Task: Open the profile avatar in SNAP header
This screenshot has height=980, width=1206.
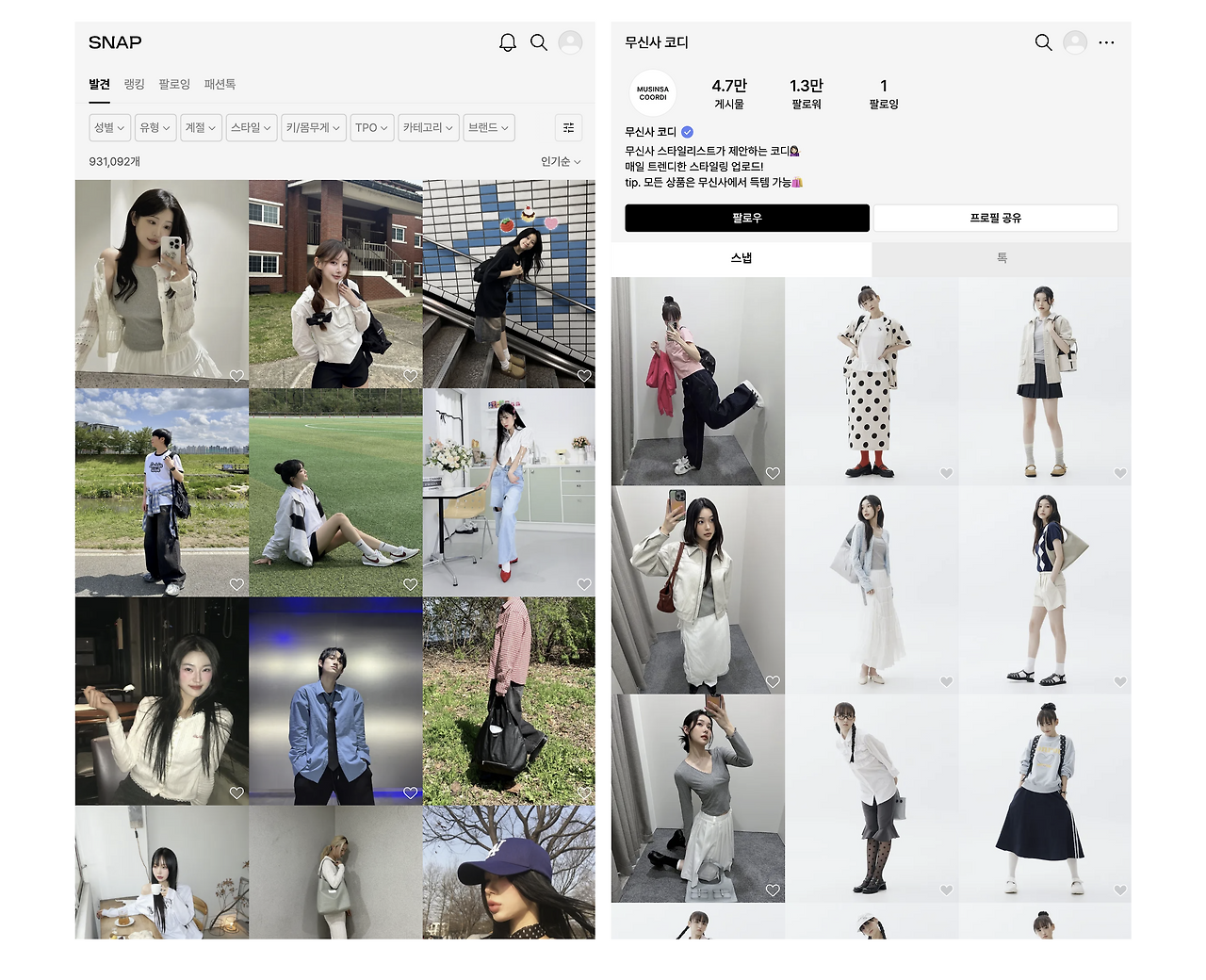Action: (570, 42)
